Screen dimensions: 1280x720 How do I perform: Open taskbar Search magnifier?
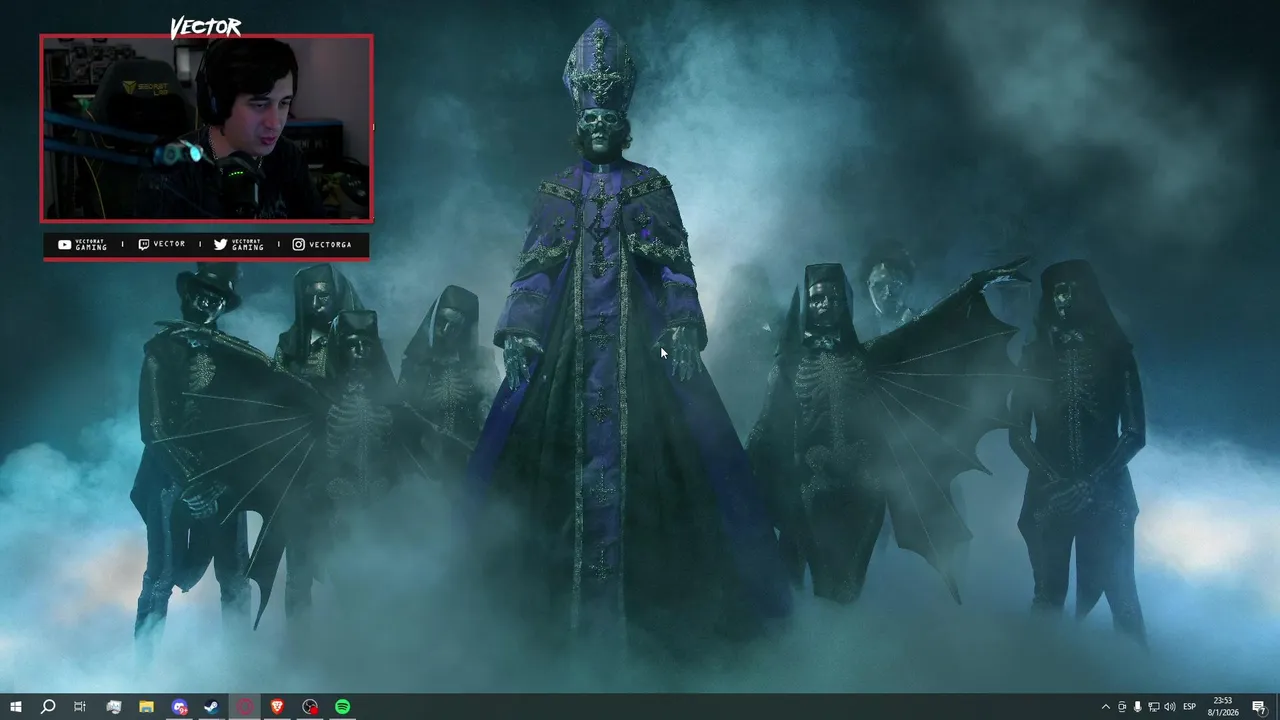coord(47,707)
